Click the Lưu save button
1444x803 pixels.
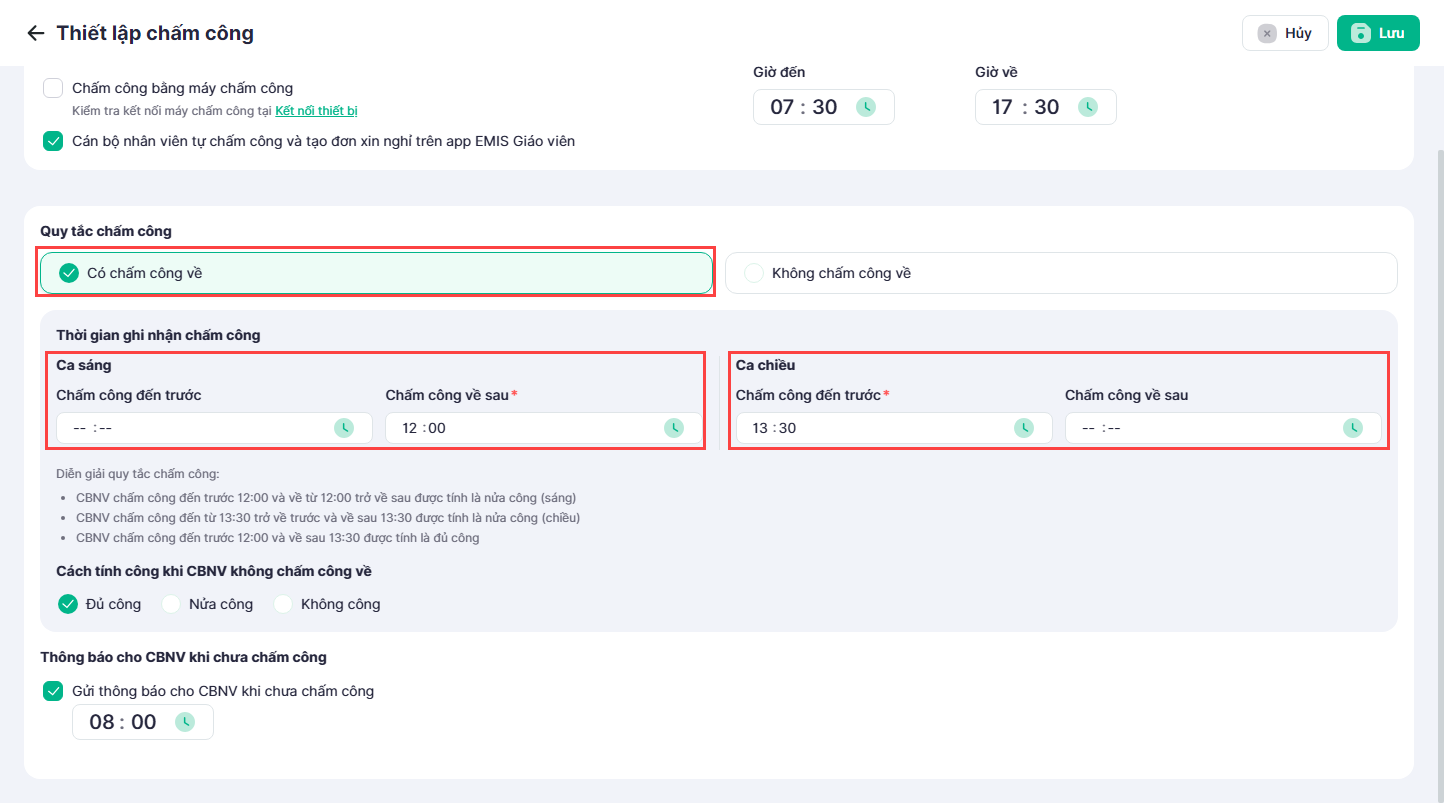coord(1378,33)
